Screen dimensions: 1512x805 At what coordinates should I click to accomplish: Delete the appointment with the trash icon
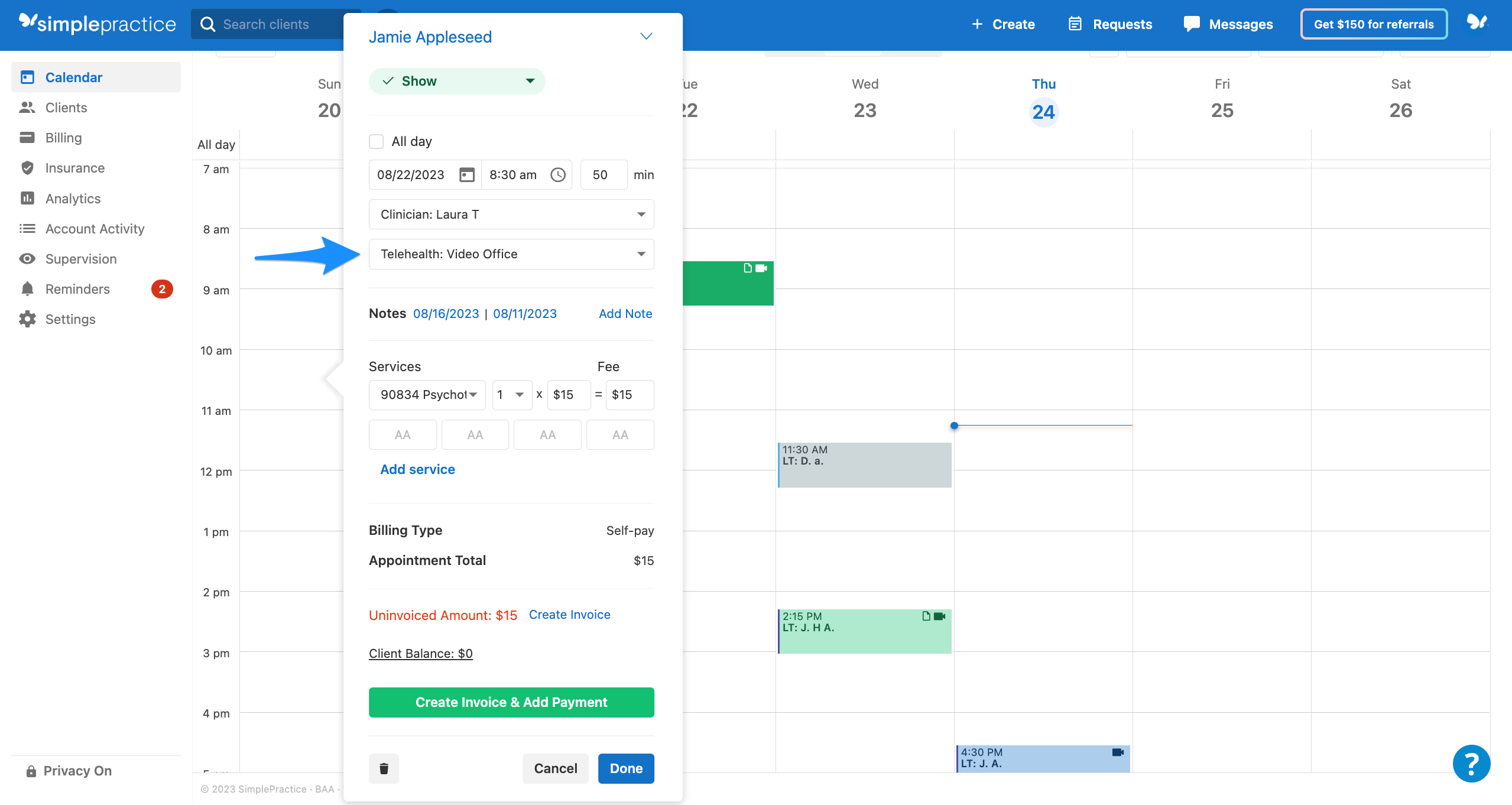coord(383,768)
